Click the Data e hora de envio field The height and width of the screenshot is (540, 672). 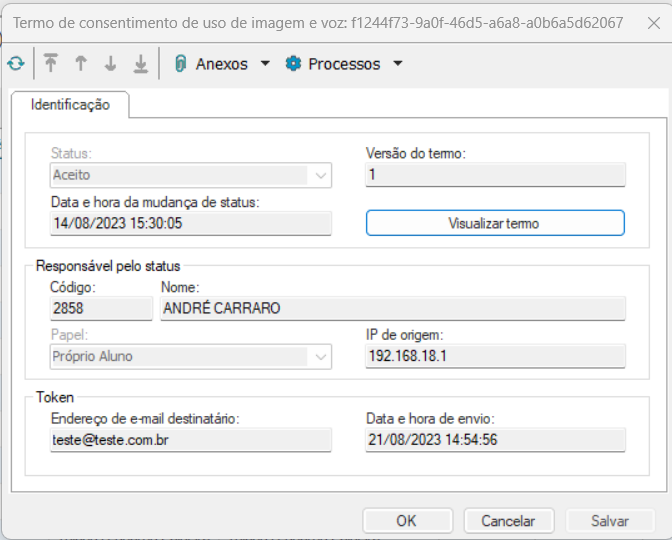point(495,440)
